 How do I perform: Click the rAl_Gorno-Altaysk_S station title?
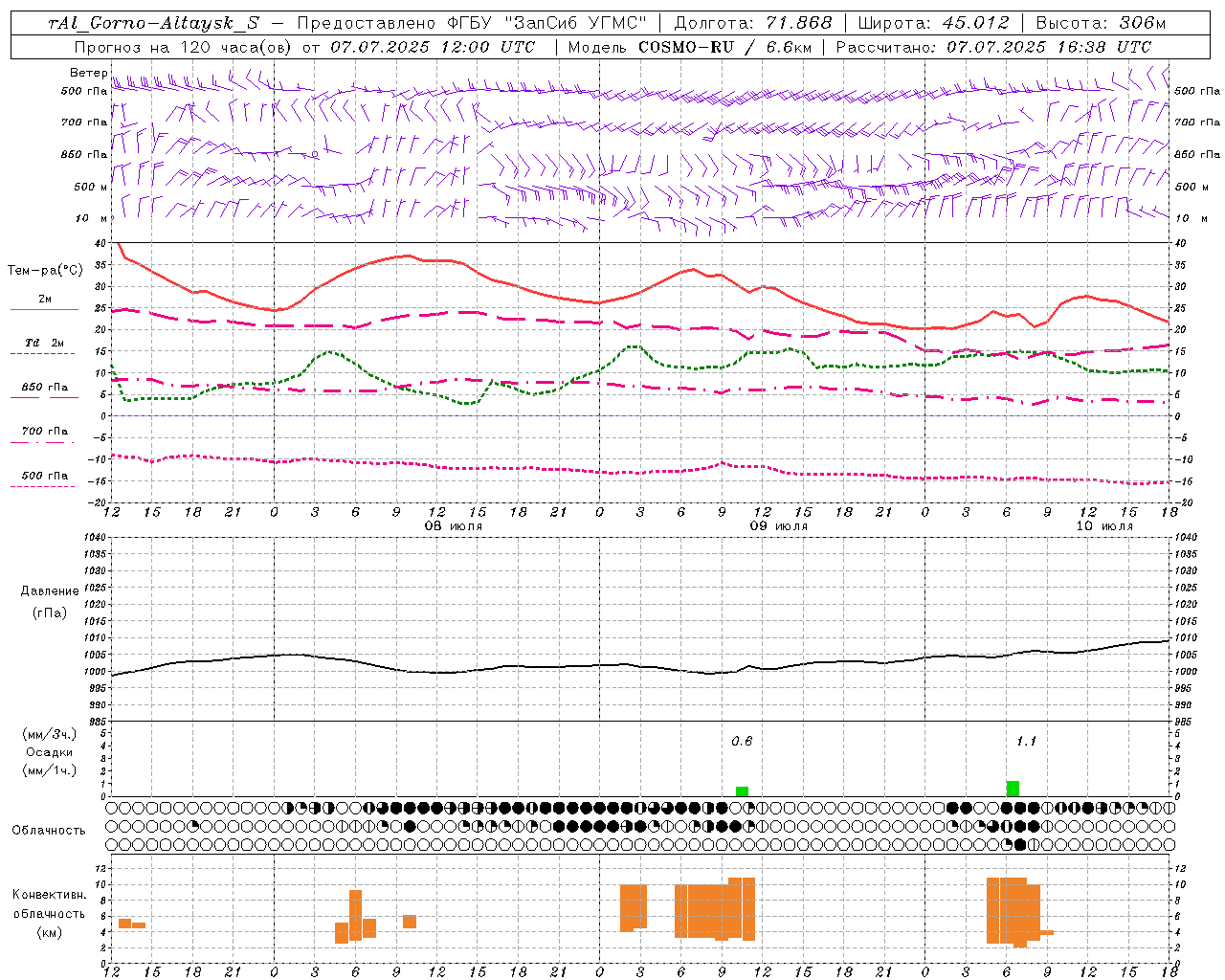coord(154,23)
